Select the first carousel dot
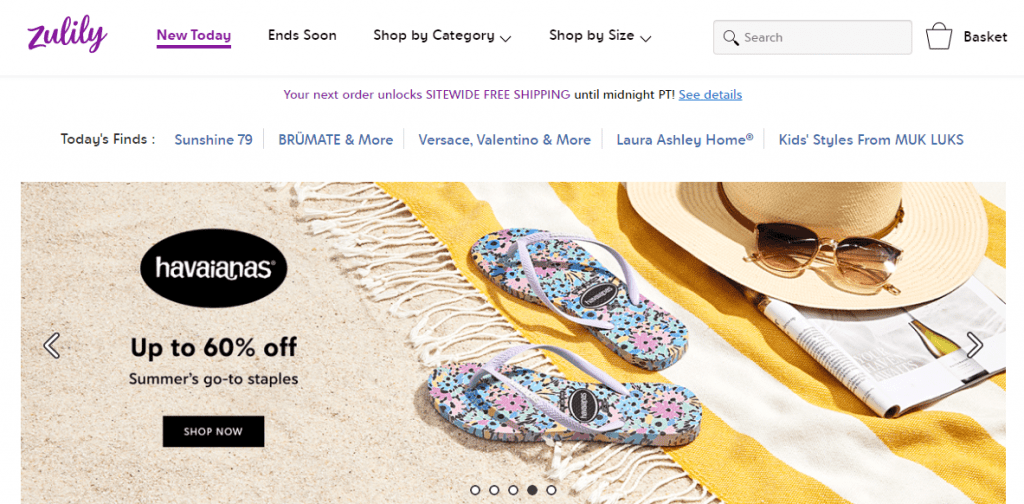Screen dimensions: 1024x504 (x=475, y=490)
